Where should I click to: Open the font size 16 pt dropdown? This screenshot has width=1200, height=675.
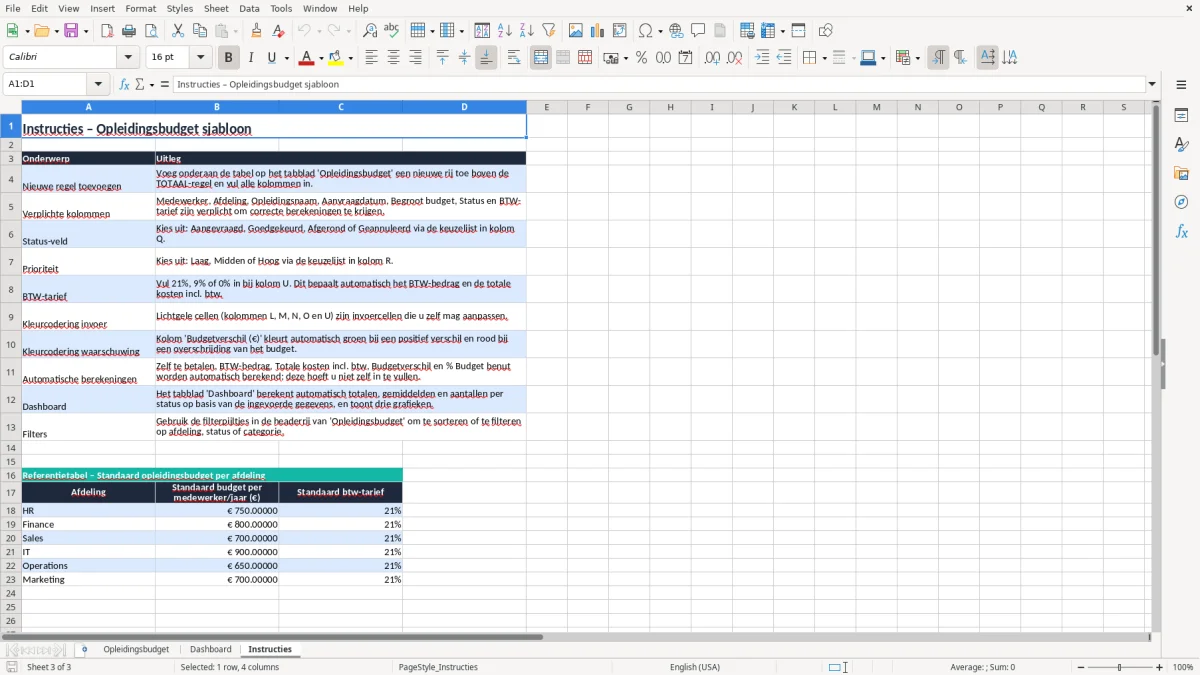[x=200, y=58]
